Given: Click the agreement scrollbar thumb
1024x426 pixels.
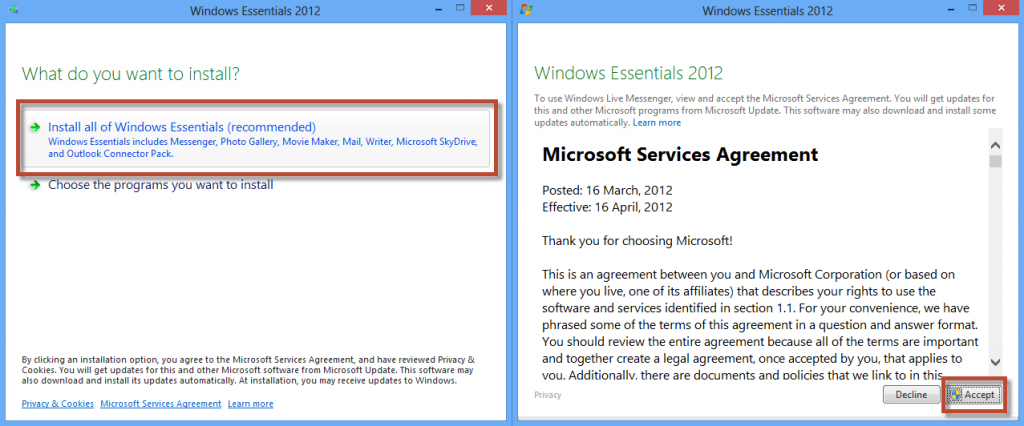Looking at the screenshot, I should tap(995, 161).
